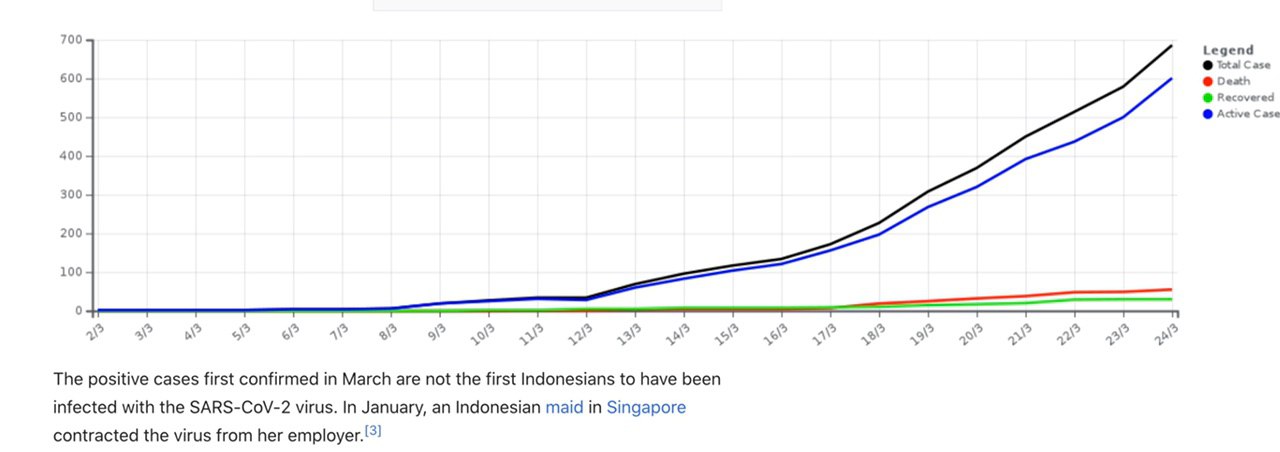Select the "Death" legend label
Viewport: 1280px width, 452px height.
1233,81
